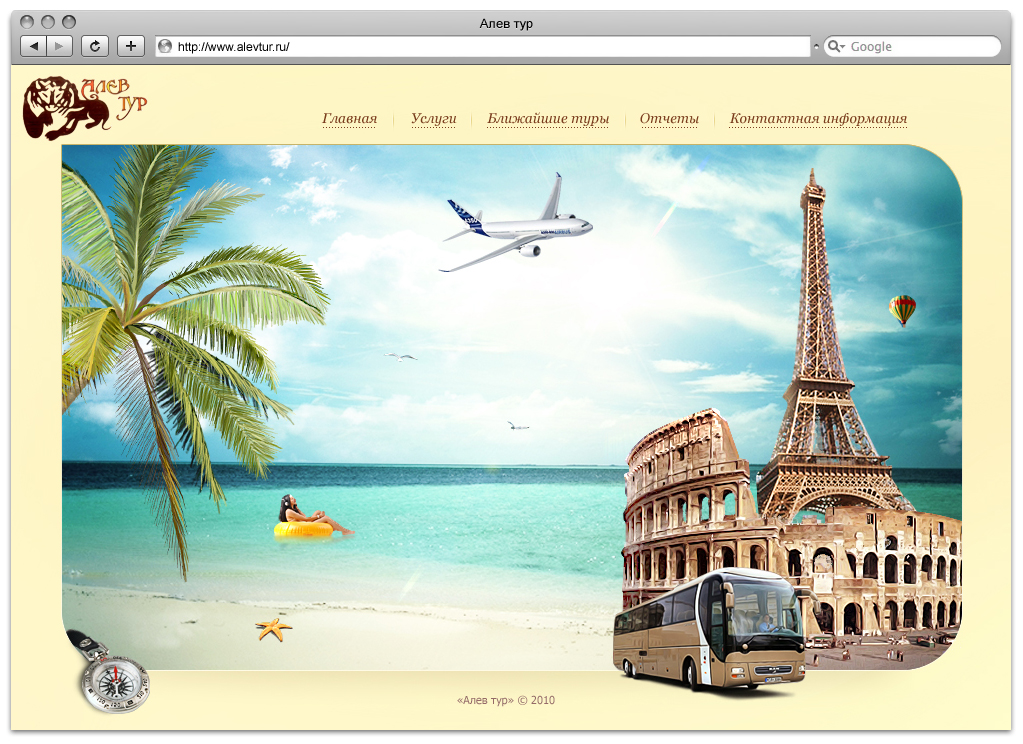Open the search magnifier dropdown

[836, 46]
